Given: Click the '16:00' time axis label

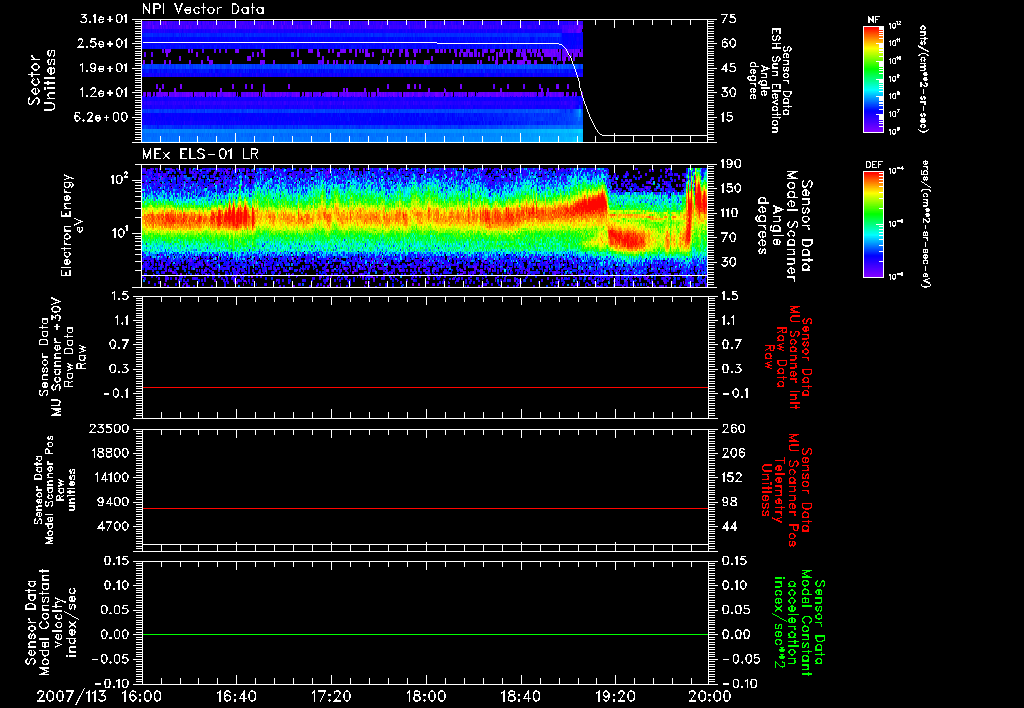Looking at the screenshot, I should point(140,696).
